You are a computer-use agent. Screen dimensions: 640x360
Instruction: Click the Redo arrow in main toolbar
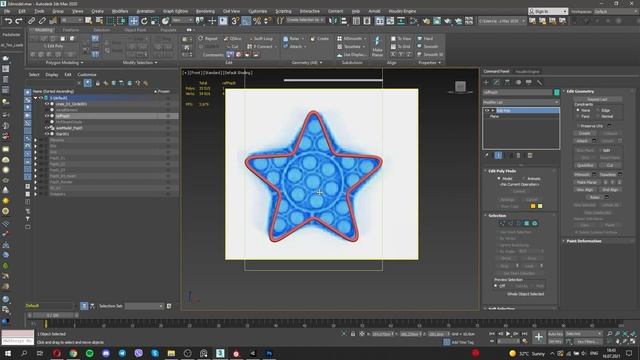click(x=18, y=21)
